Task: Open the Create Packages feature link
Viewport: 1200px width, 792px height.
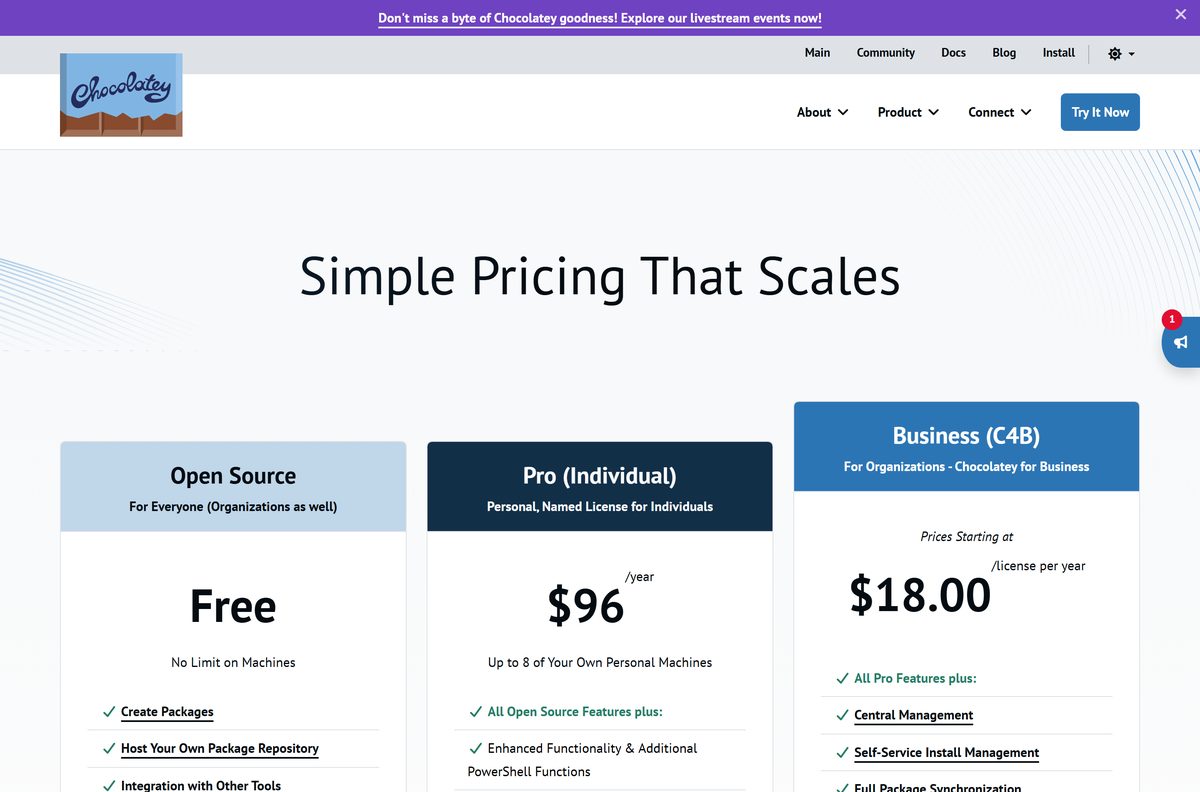Action: tap(167, 712)
